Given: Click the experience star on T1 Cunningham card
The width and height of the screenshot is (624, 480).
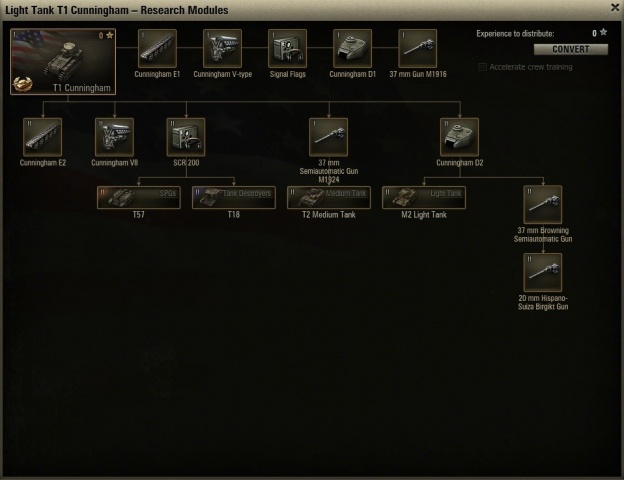Looking at the screenshot, I should [110, 35].
